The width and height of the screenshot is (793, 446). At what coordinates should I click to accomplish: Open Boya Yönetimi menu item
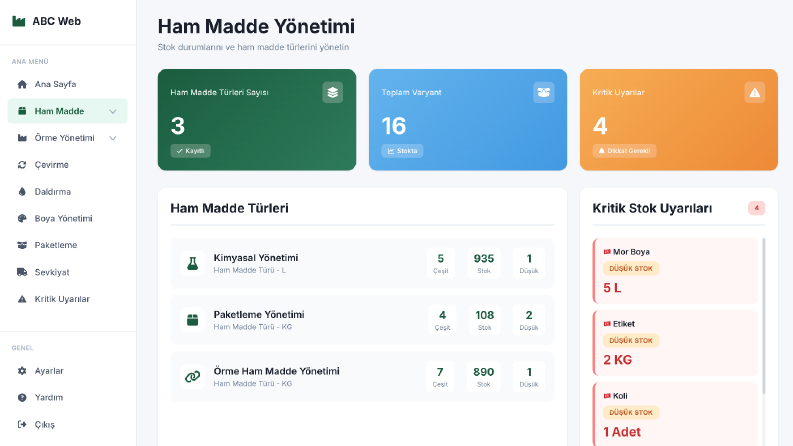coord(67,218)
